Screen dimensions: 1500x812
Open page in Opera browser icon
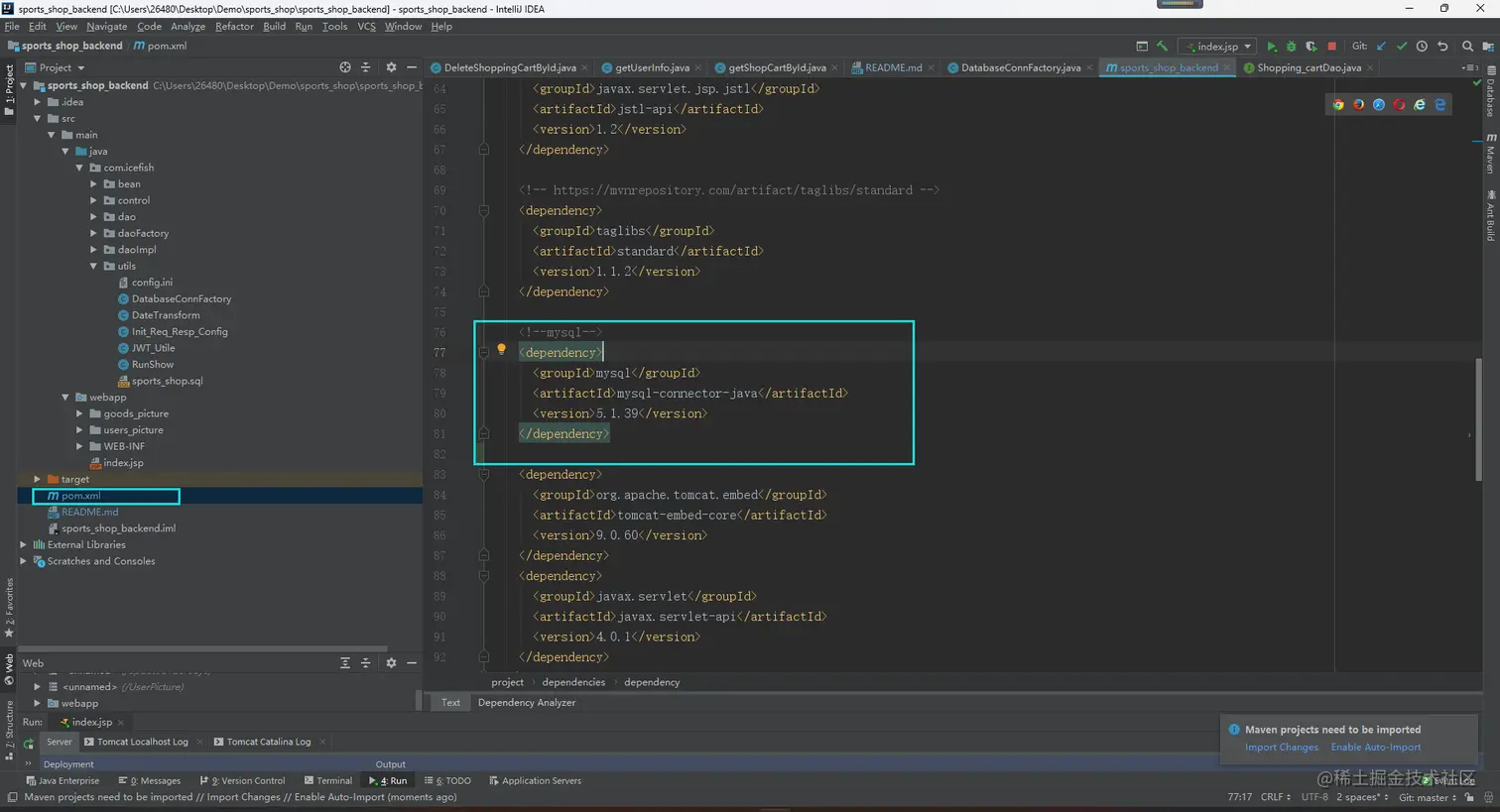[1399, 104]
